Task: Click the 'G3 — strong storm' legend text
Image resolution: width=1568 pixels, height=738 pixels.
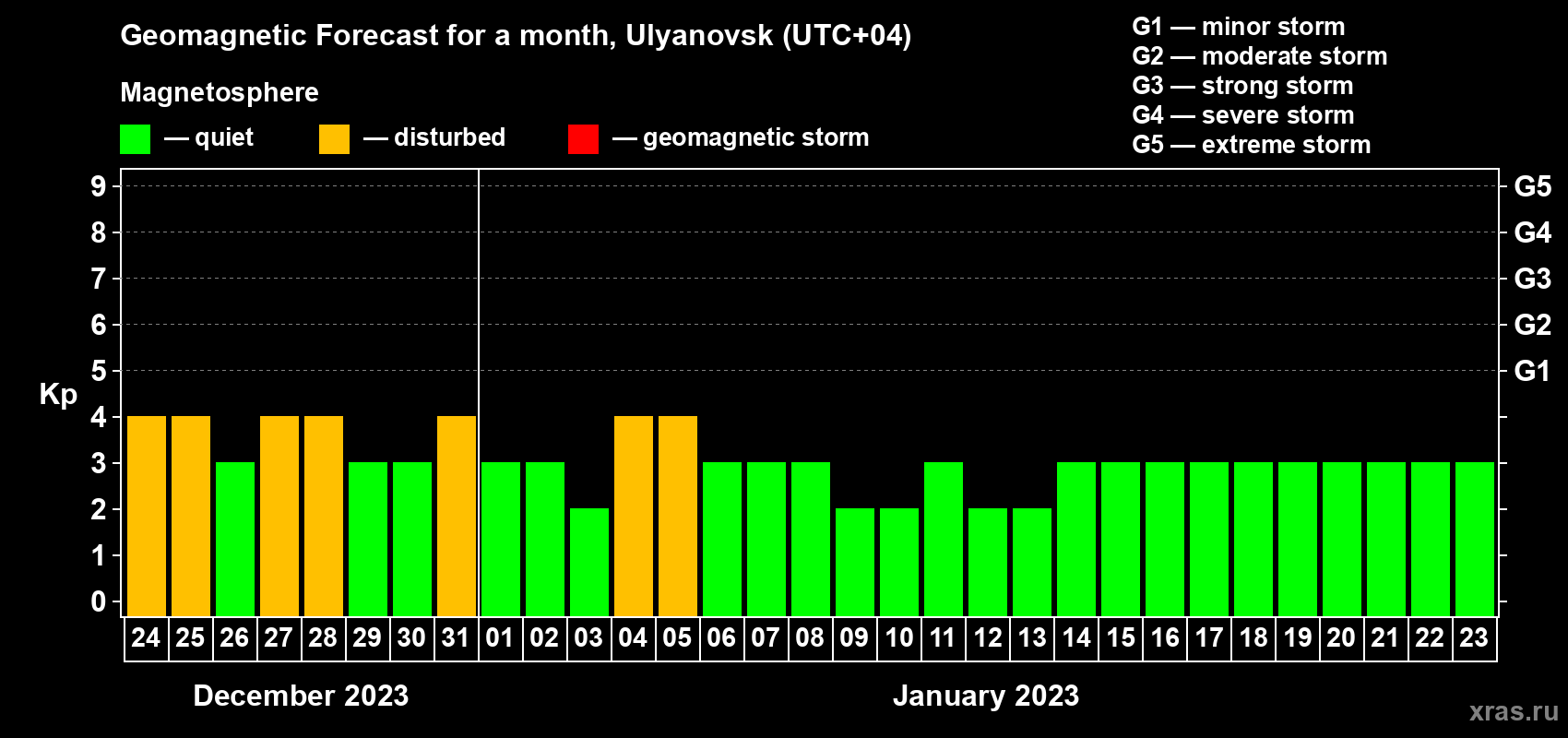Action: point(1242,86)
